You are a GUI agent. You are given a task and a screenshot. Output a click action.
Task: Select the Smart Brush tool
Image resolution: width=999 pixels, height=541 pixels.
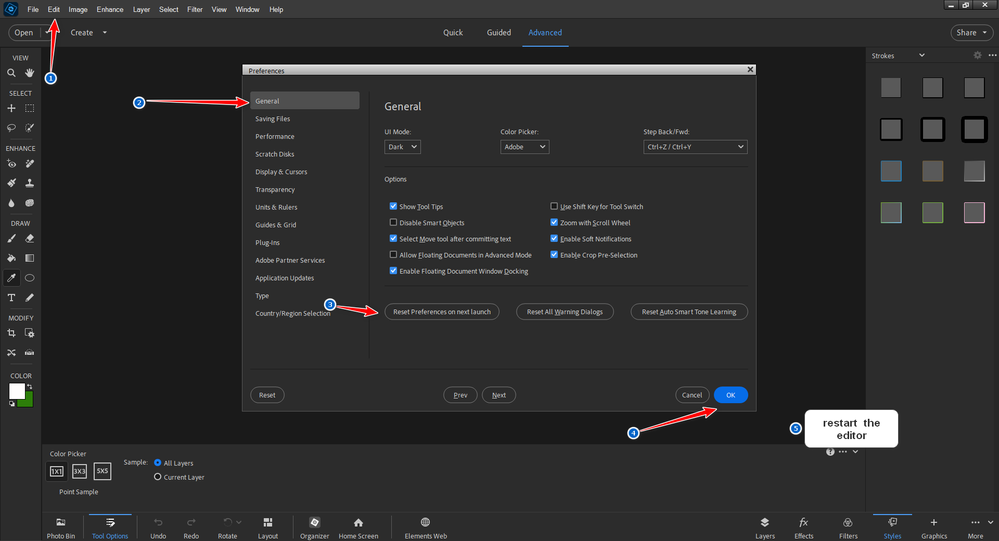pyautogui.click(x=11, y=183)
